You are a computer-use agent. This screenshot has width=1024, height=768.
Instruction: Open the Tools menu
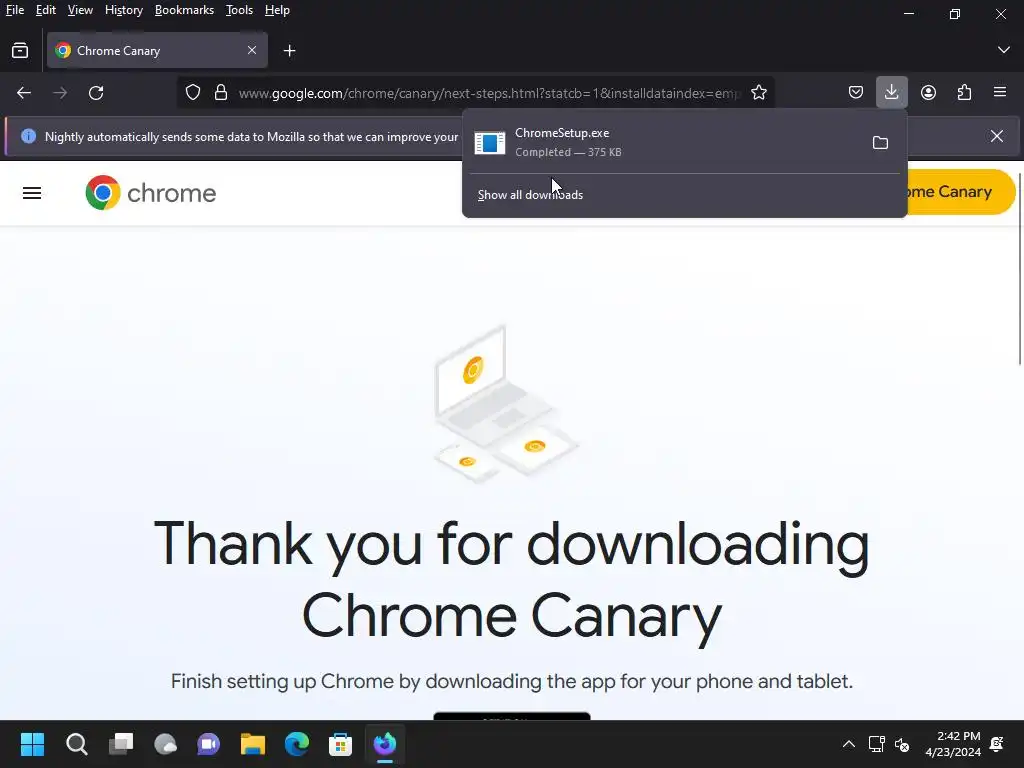click(239, 10)
